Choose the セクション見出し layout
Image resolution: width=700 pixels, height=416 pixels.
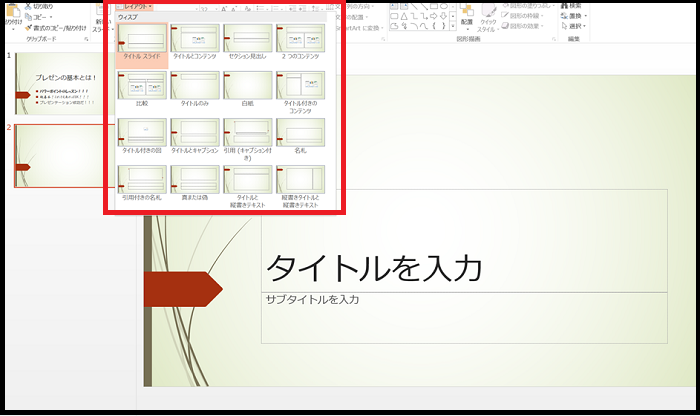click(x=247, y=42)
